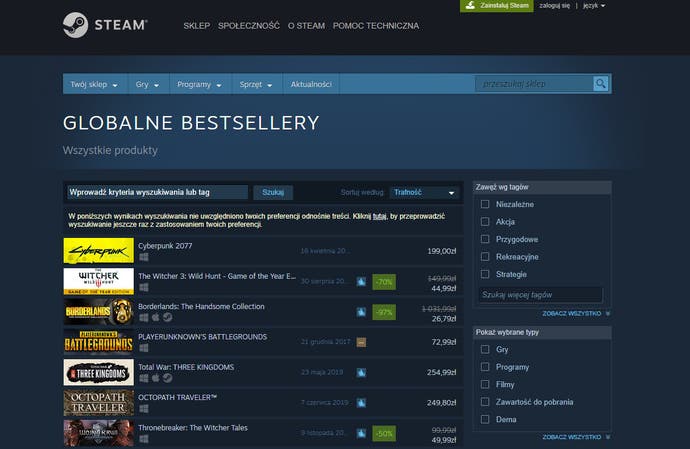Click the Cyberpunk 2077 thumbnail
Screen dimensions: 690x449
[x=99, y=250]
